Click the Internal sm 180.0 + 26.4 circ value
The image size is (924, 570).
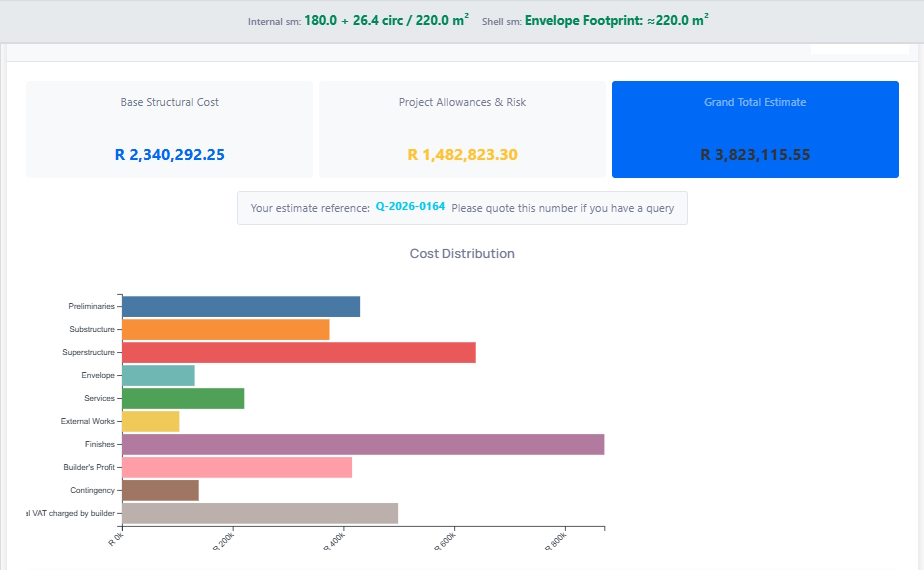(x=387, y=20)
